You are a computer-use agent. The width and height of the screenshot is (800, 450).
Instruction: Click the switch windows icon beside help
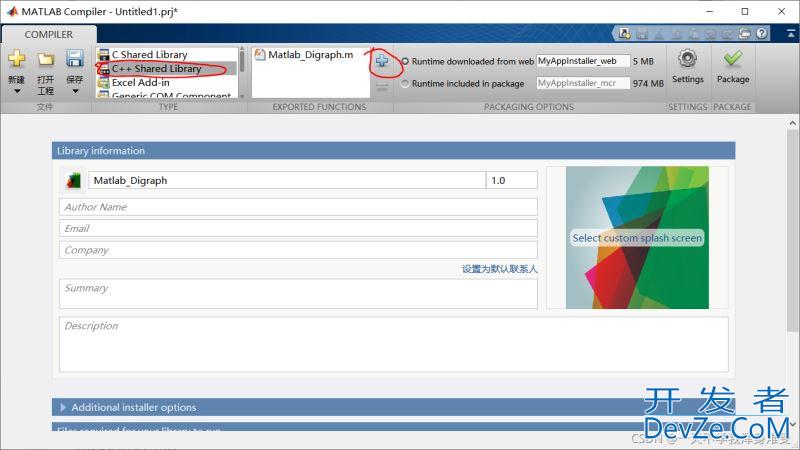pyautogui.click(x=744, y=34)
